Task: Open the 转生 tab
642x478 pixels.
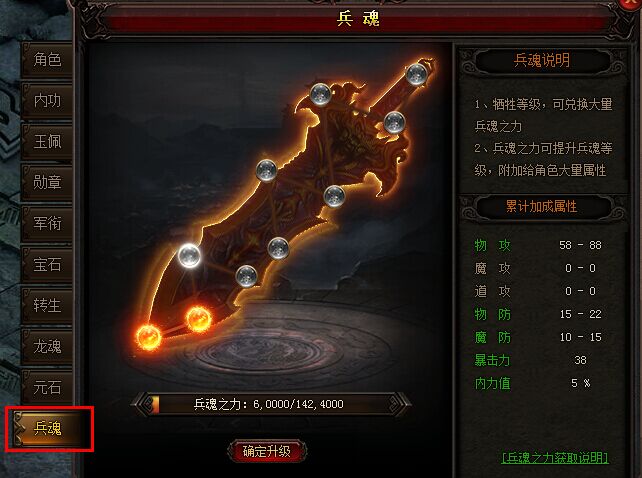Action: coord(47,306)
